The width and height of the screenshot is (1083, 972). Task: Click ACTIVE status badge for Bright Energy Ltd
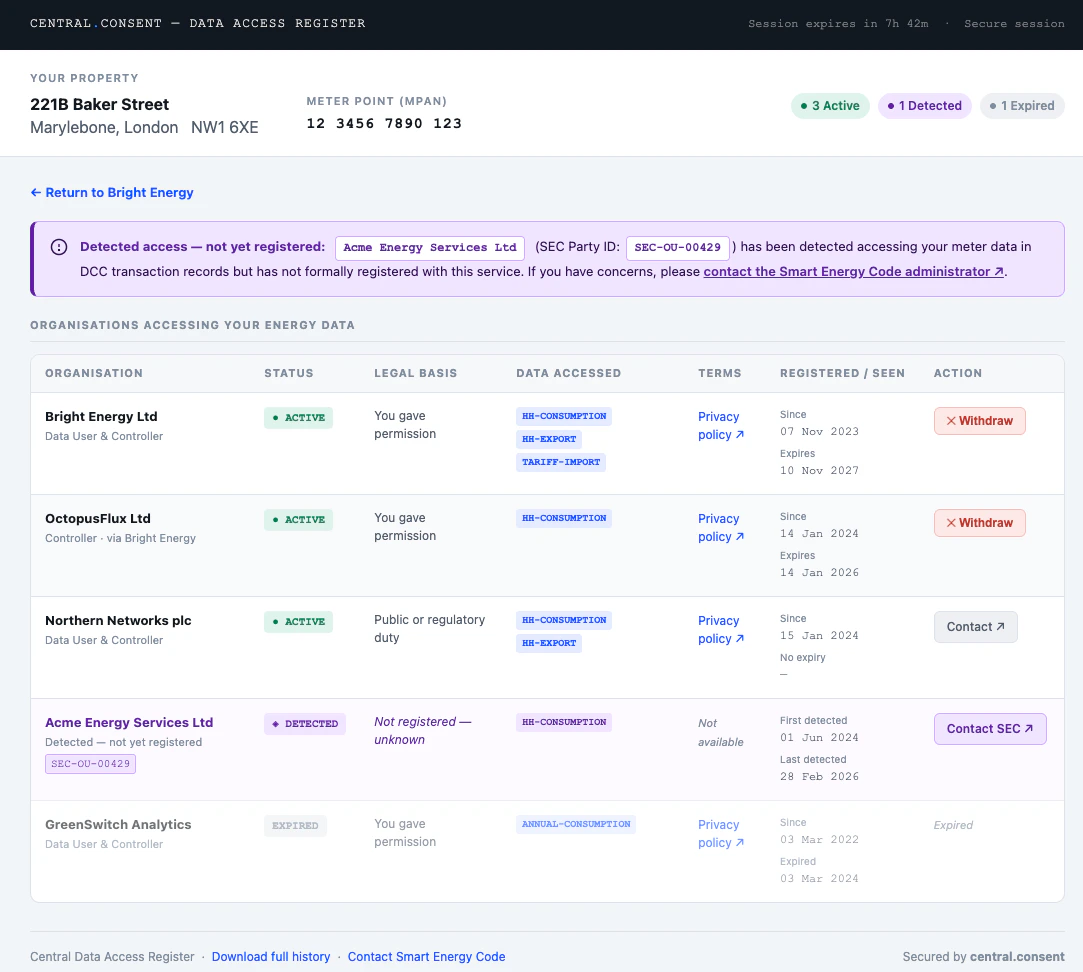click(298, 418)
